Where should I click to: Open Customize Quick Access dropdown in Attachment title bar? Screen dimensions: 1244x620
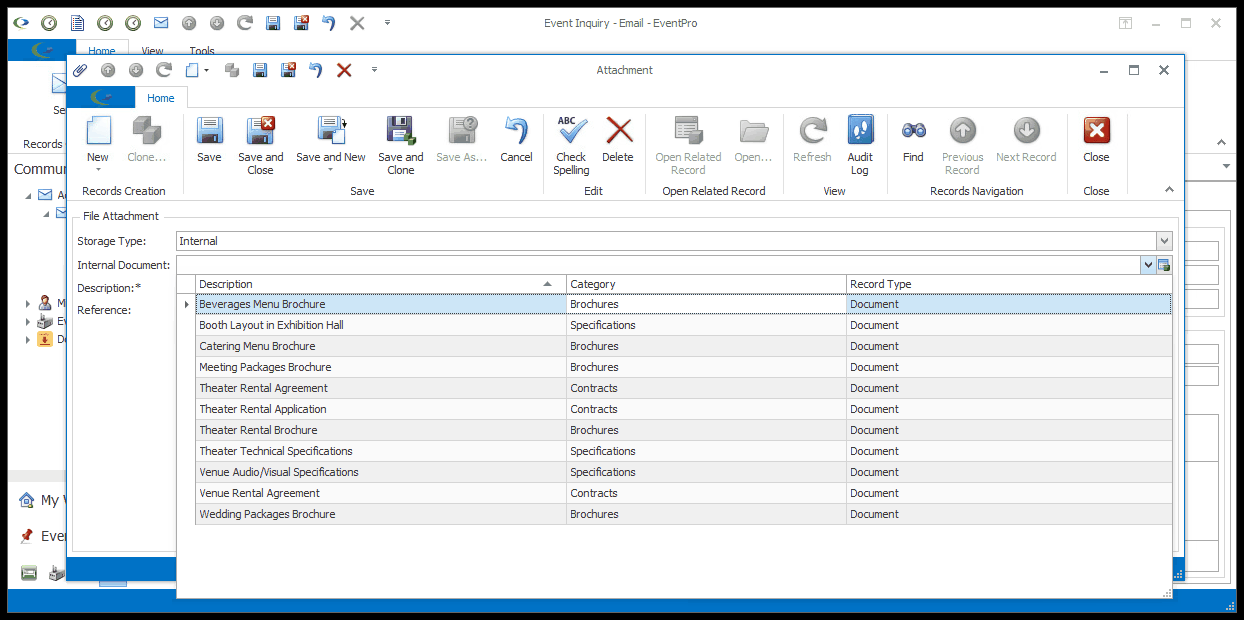pyautogui.click(x=375, y=70)
